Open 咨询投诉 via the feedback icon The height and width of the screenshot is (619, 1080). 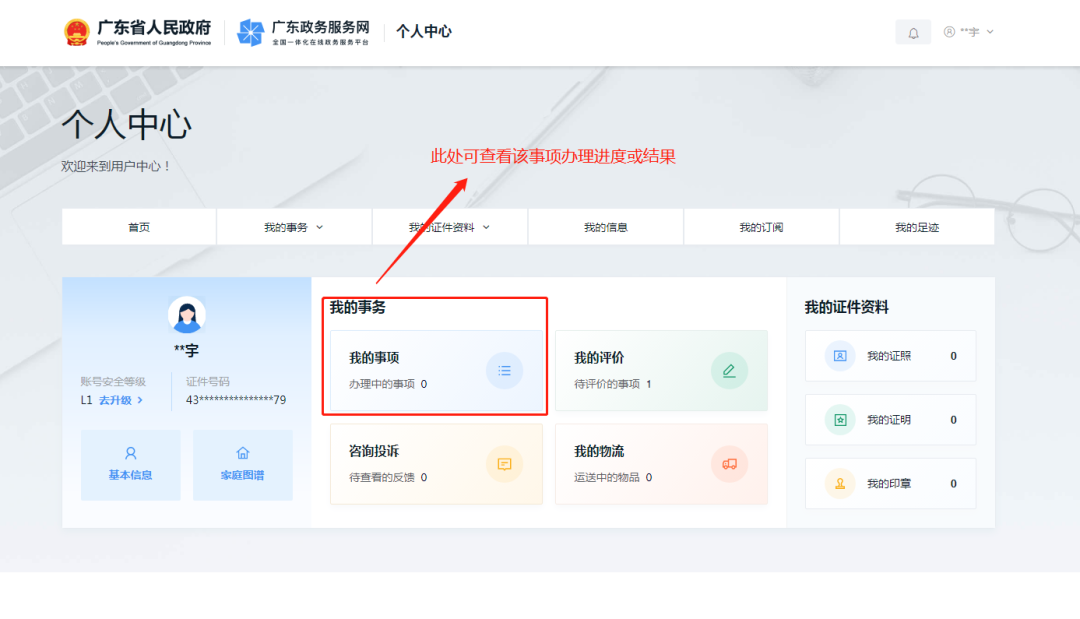click(x=504, y=464)
